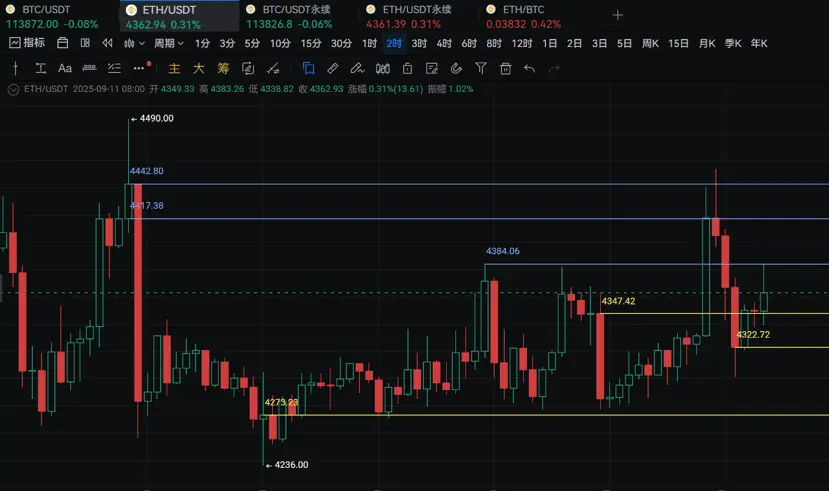Add a new tab with plus
This screenshot has height=491, width=829.
click(618, 15)
